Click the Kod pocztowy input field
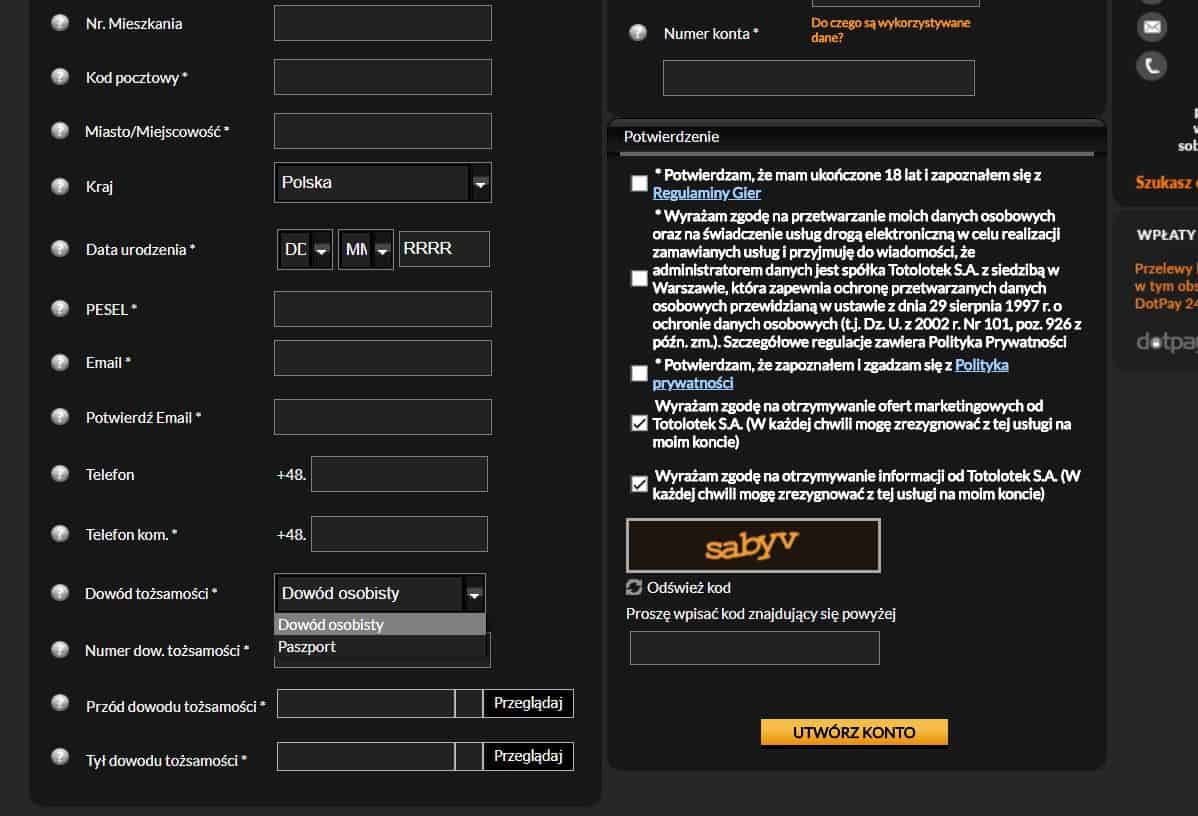Screen dimensions: 1198x816 [x=383, y=77]
